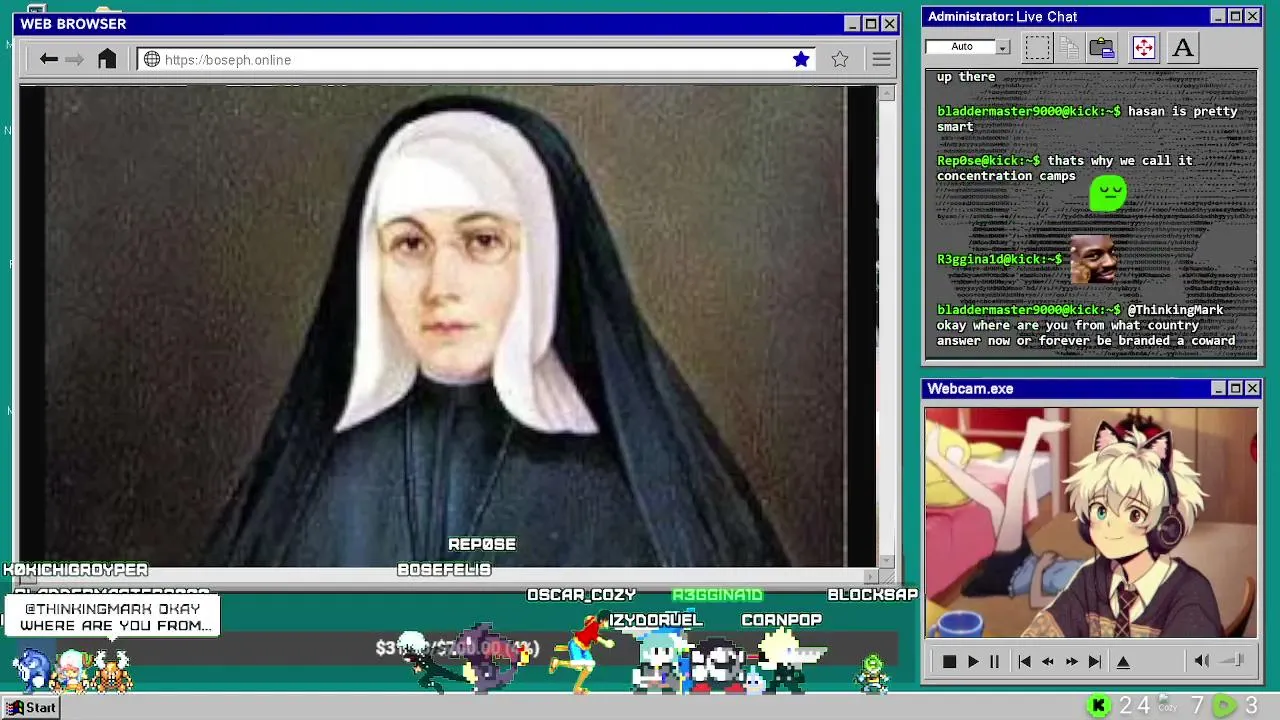Screen dimensions: 1280x720
Task: Adjust the Webcam.exe volume slider
Action: (1234, 660)
